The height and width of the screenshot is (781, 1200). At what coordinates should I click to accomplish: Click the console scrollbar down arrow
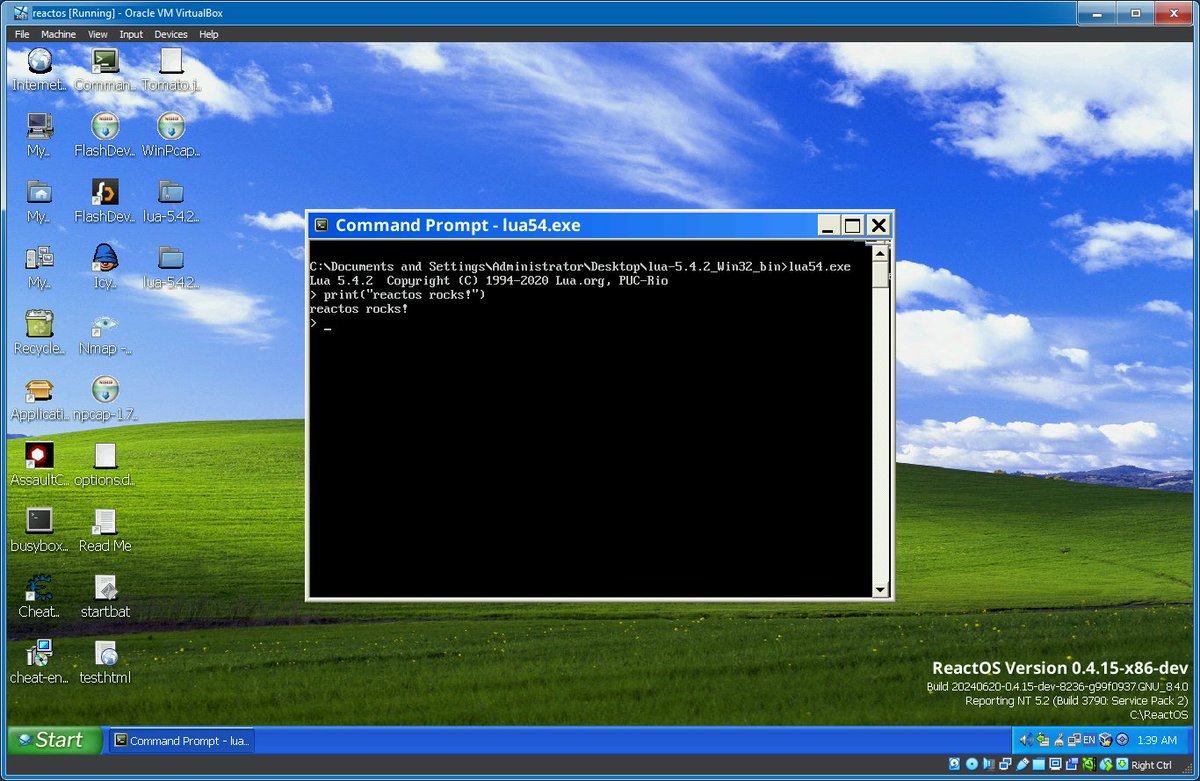(880, 588)
